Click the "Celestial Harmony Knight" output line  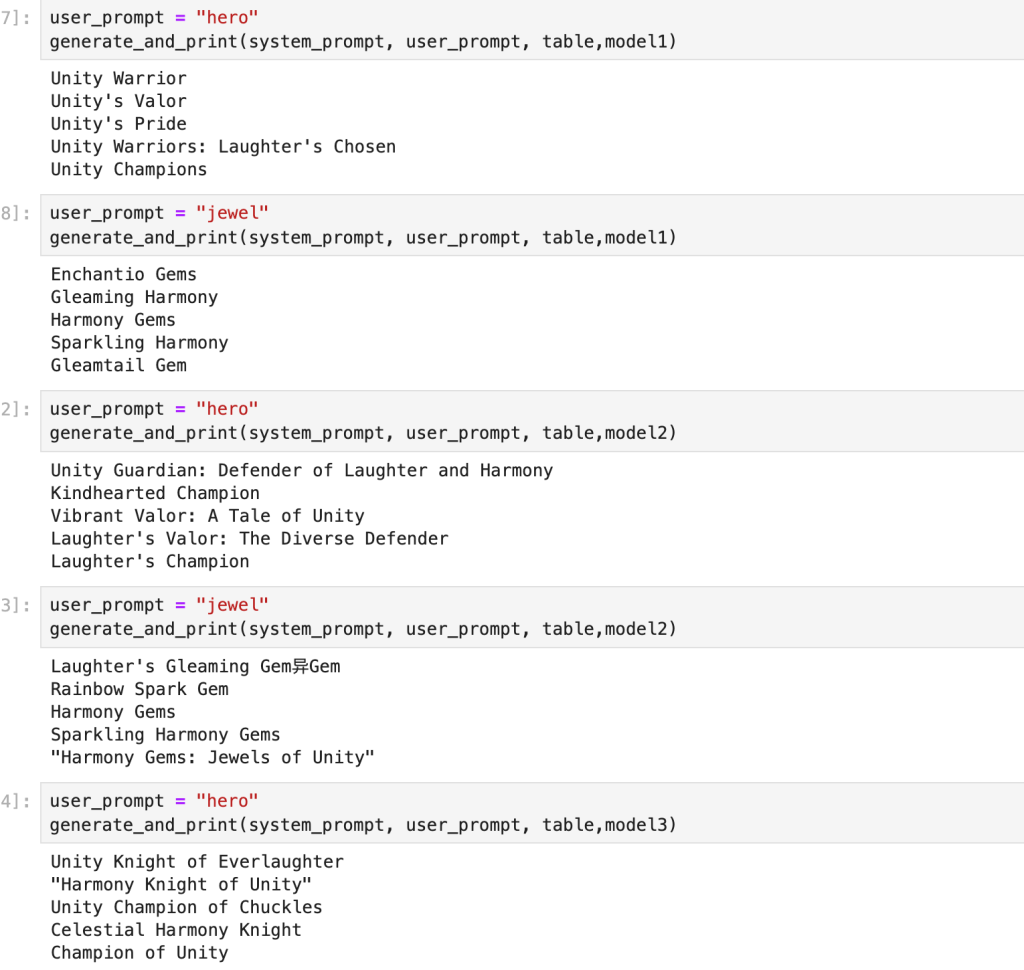pos(176,930)
